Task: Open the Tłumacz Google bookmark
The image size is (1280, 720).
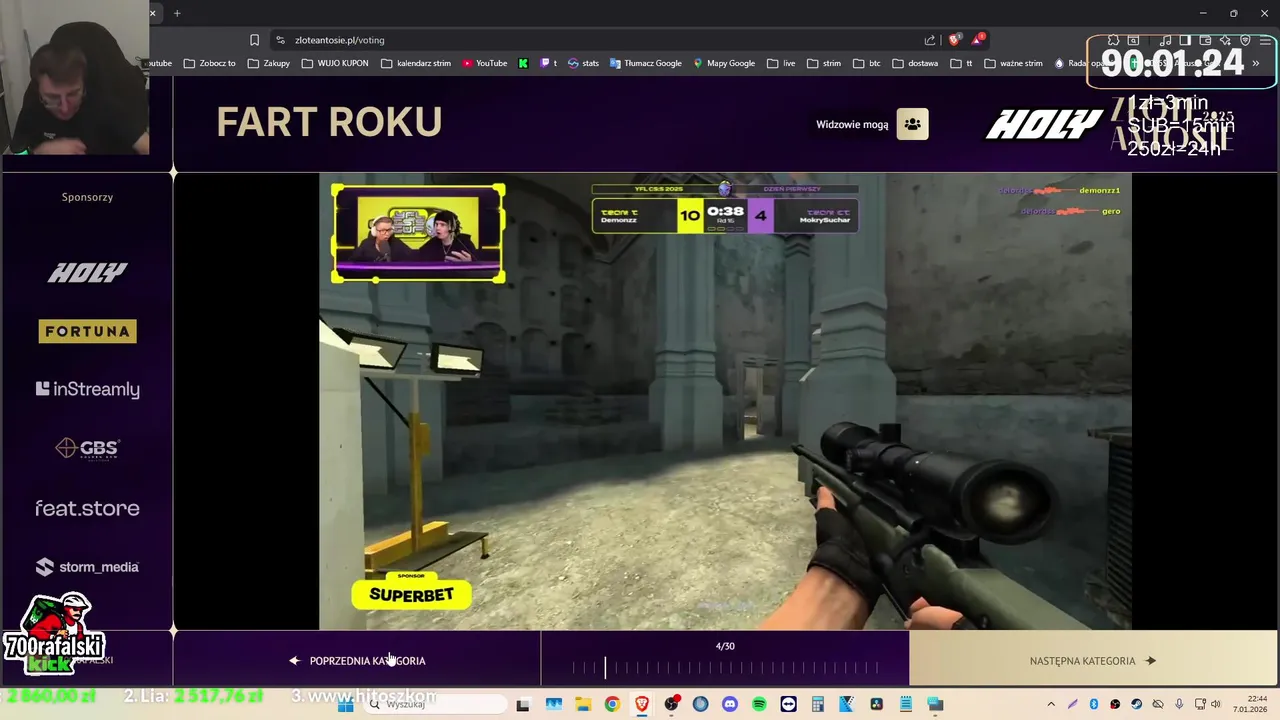Action: (645, 63)
